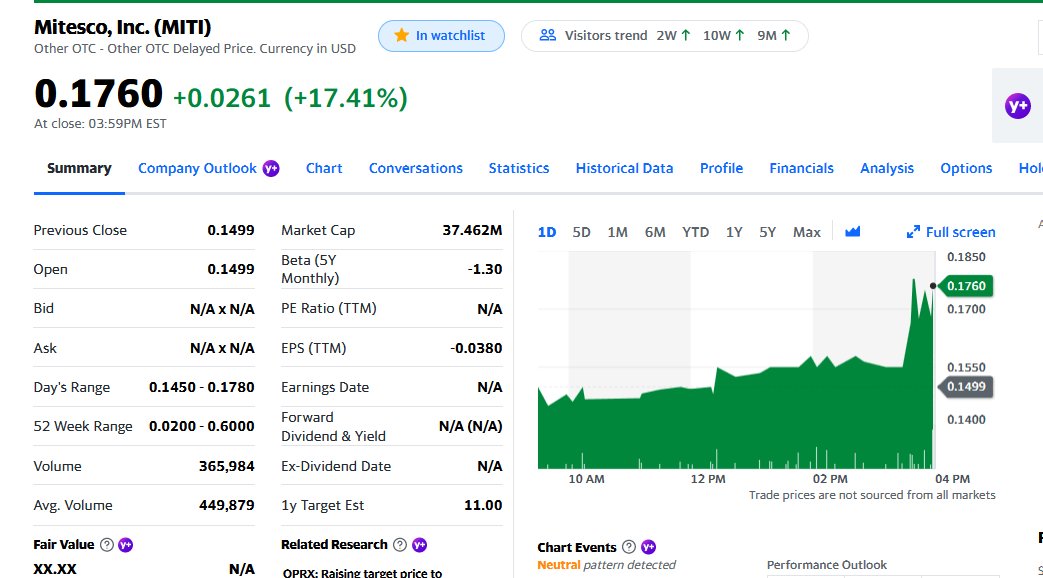Select the Summary tab
Image resolution: width=1043 pixels, height=578 pixels.
[79, 168]
